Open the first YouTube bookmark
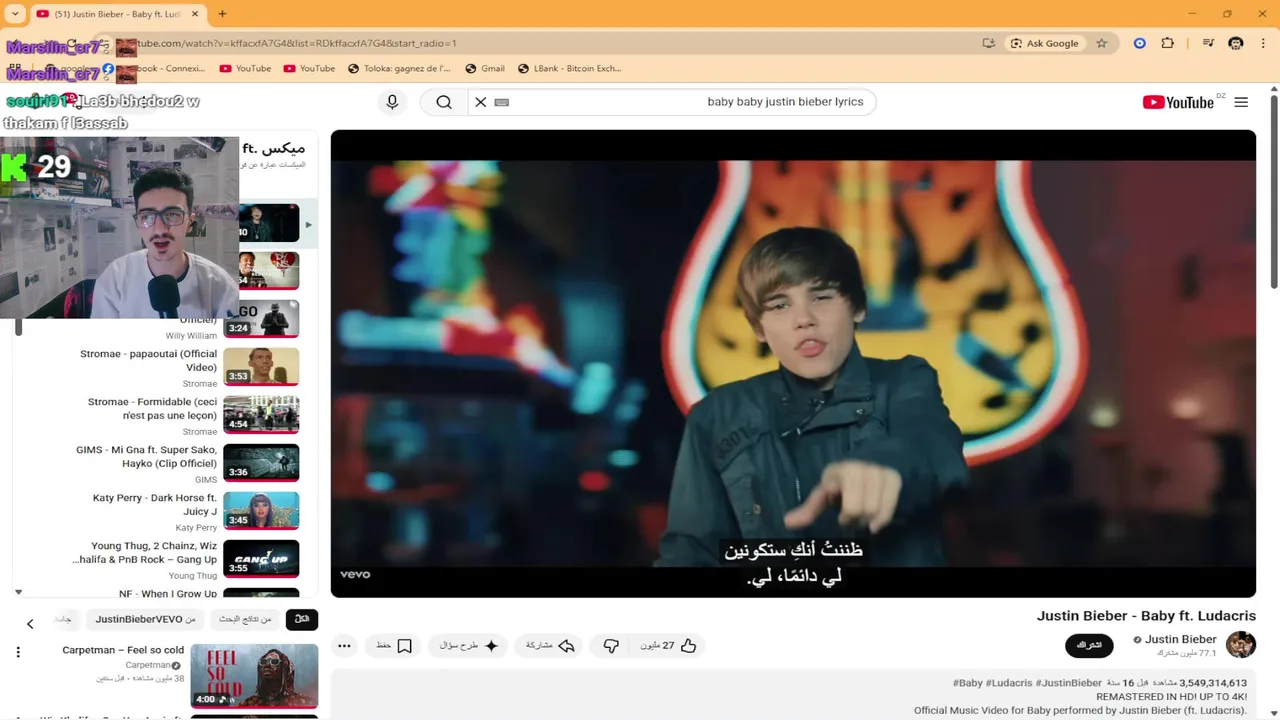Screen dimensions: 1280x720 [245, 68]
